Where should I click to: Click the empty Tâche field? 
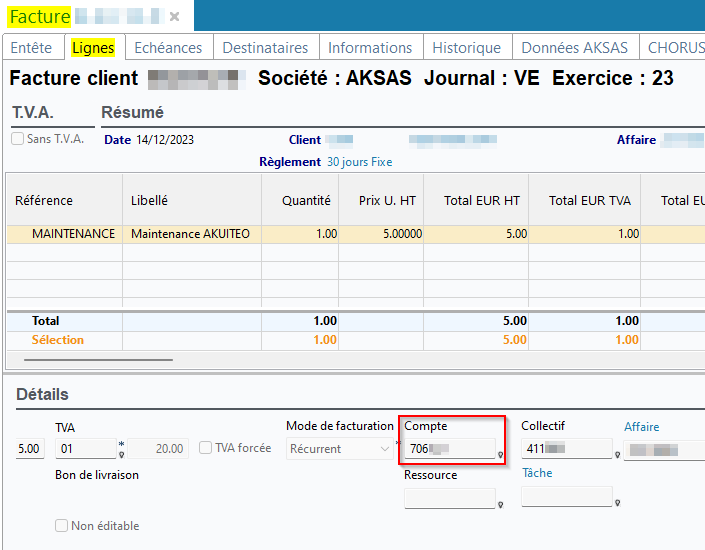[x=567, y=497]
